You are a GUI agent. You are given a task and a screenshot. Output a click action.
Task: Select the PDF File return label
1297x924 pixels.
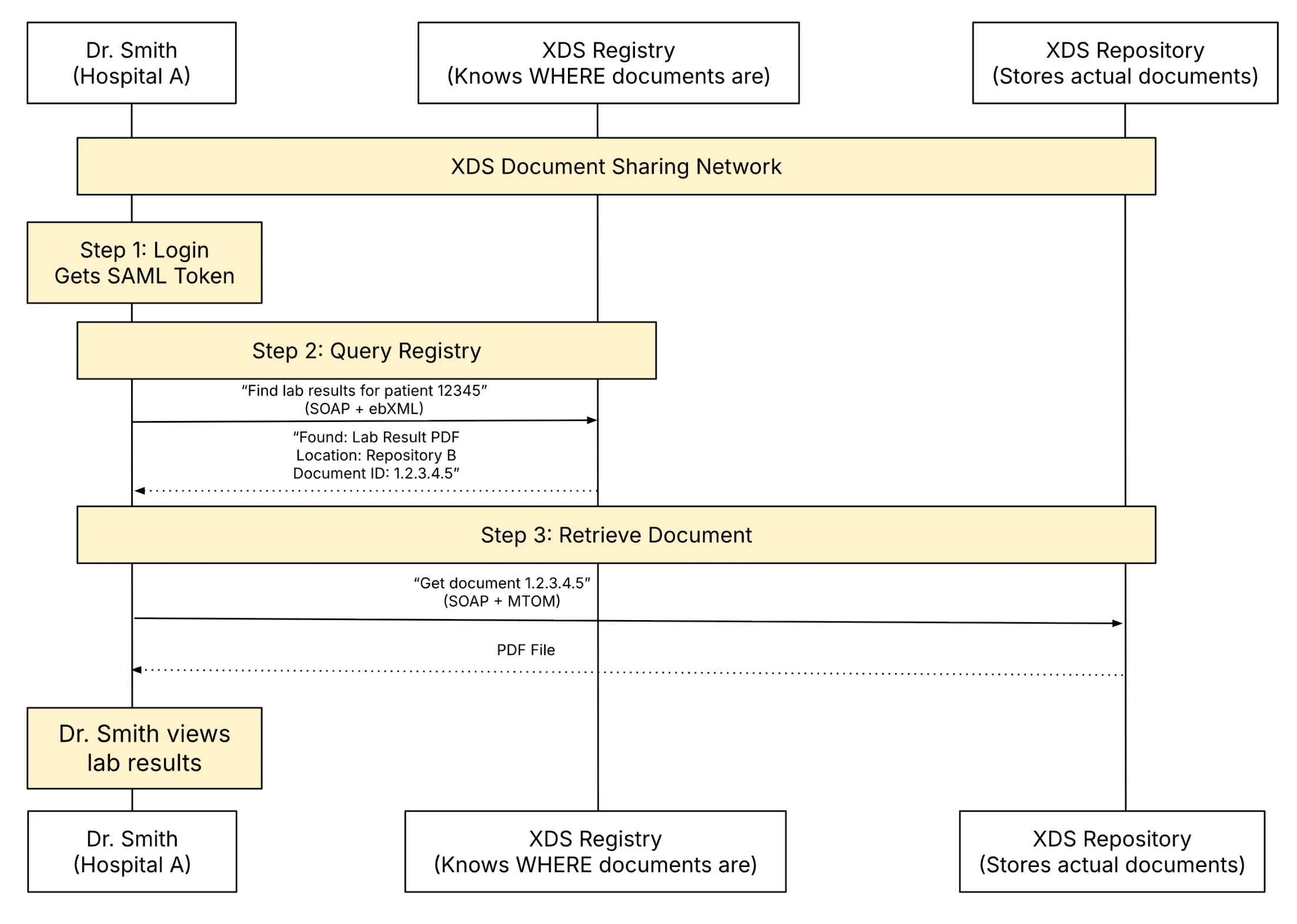[527, 650]
